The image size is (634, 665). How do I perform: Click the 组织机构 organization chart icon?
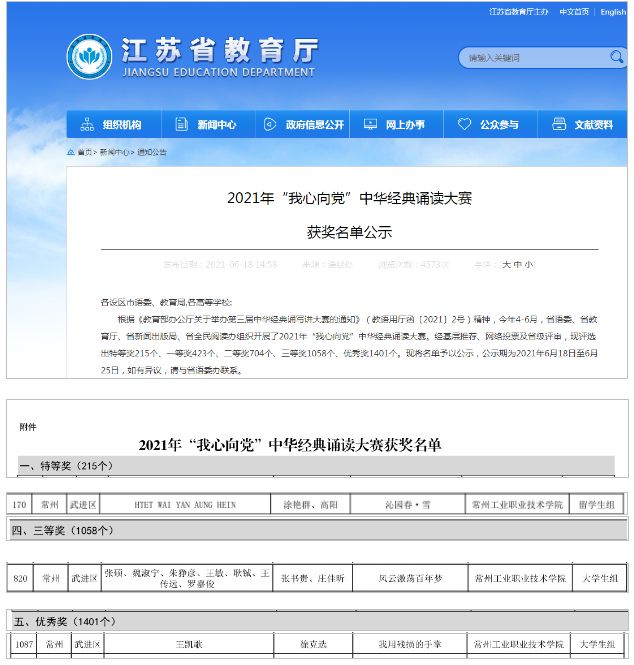coord(86,125)
